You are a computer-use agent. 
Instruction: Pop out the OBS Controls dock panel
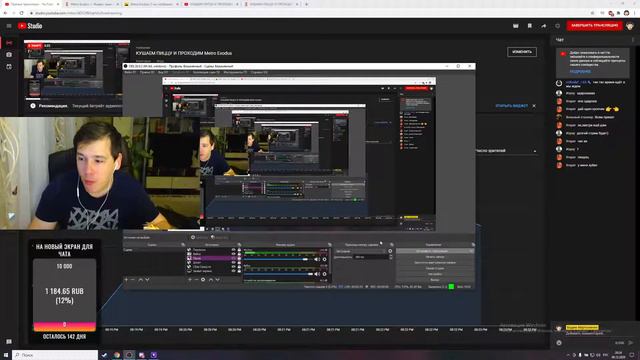473,244
